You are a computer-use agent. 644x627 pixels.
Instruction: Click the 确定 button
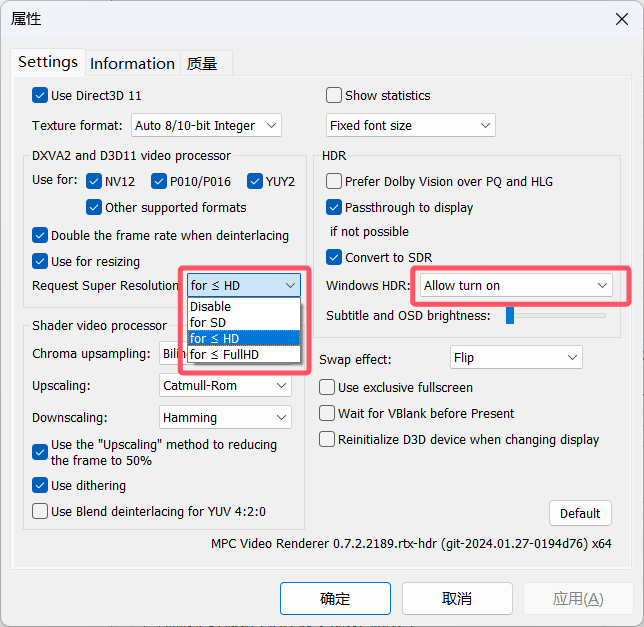(335, 598)
